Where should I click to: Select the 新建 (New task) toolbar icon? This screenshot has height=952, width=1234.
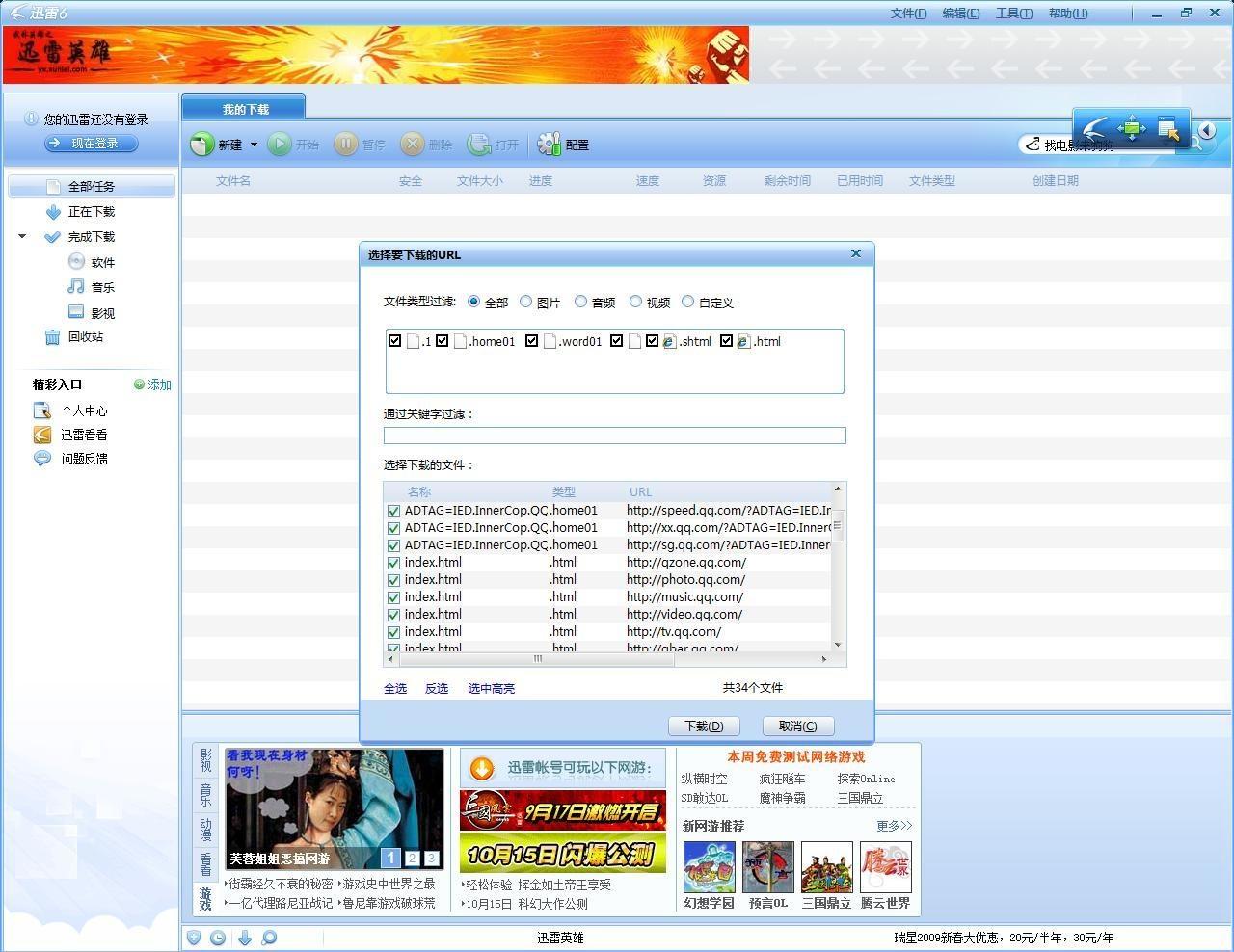(201, 144)
